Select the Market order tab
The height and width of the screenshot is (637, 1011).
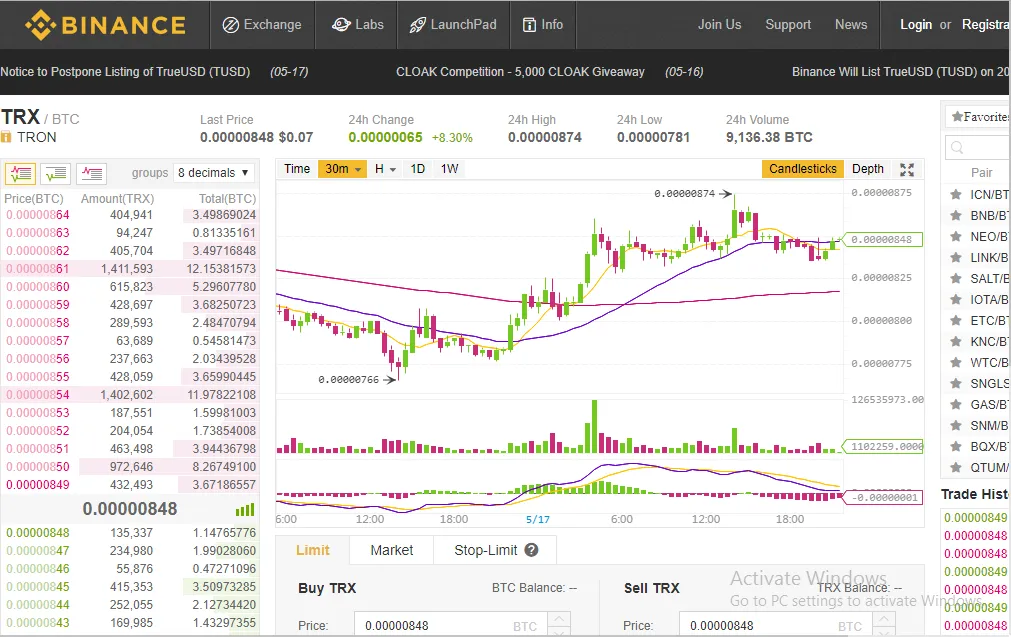point(391,550)
